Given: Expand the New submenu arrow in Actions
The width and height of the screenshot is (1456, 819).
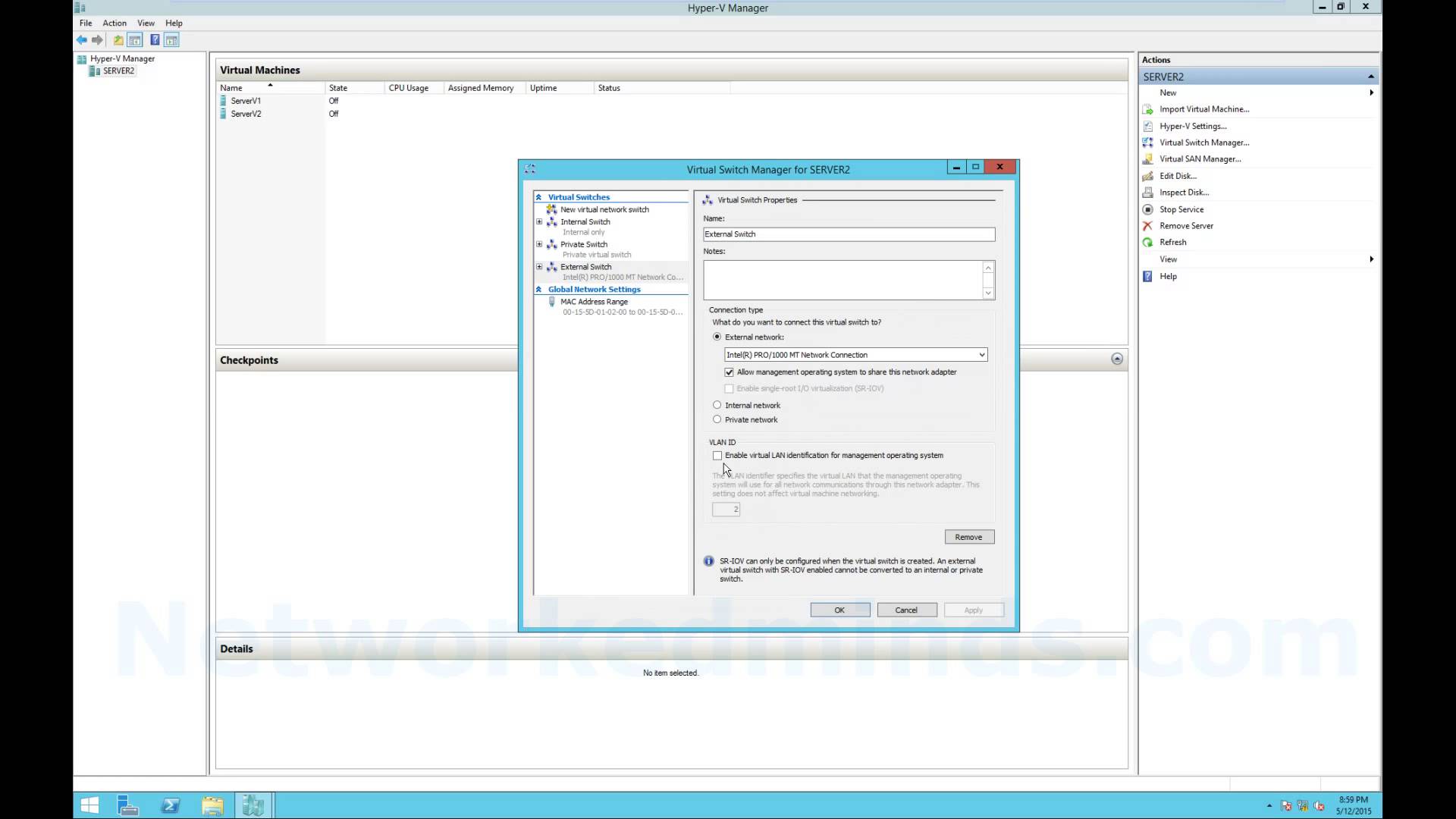Looking at the screenshot, I should 1371,93.
